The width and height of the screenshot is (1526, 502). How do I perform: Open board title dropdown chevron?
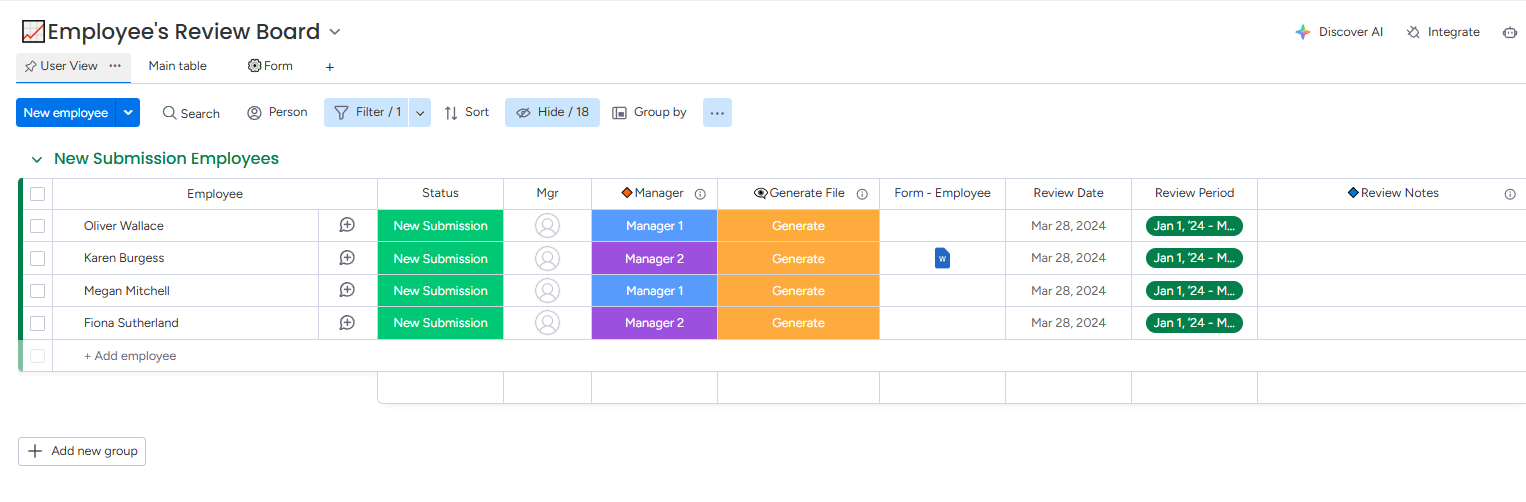pyautogui.click(x=335, y=32)
